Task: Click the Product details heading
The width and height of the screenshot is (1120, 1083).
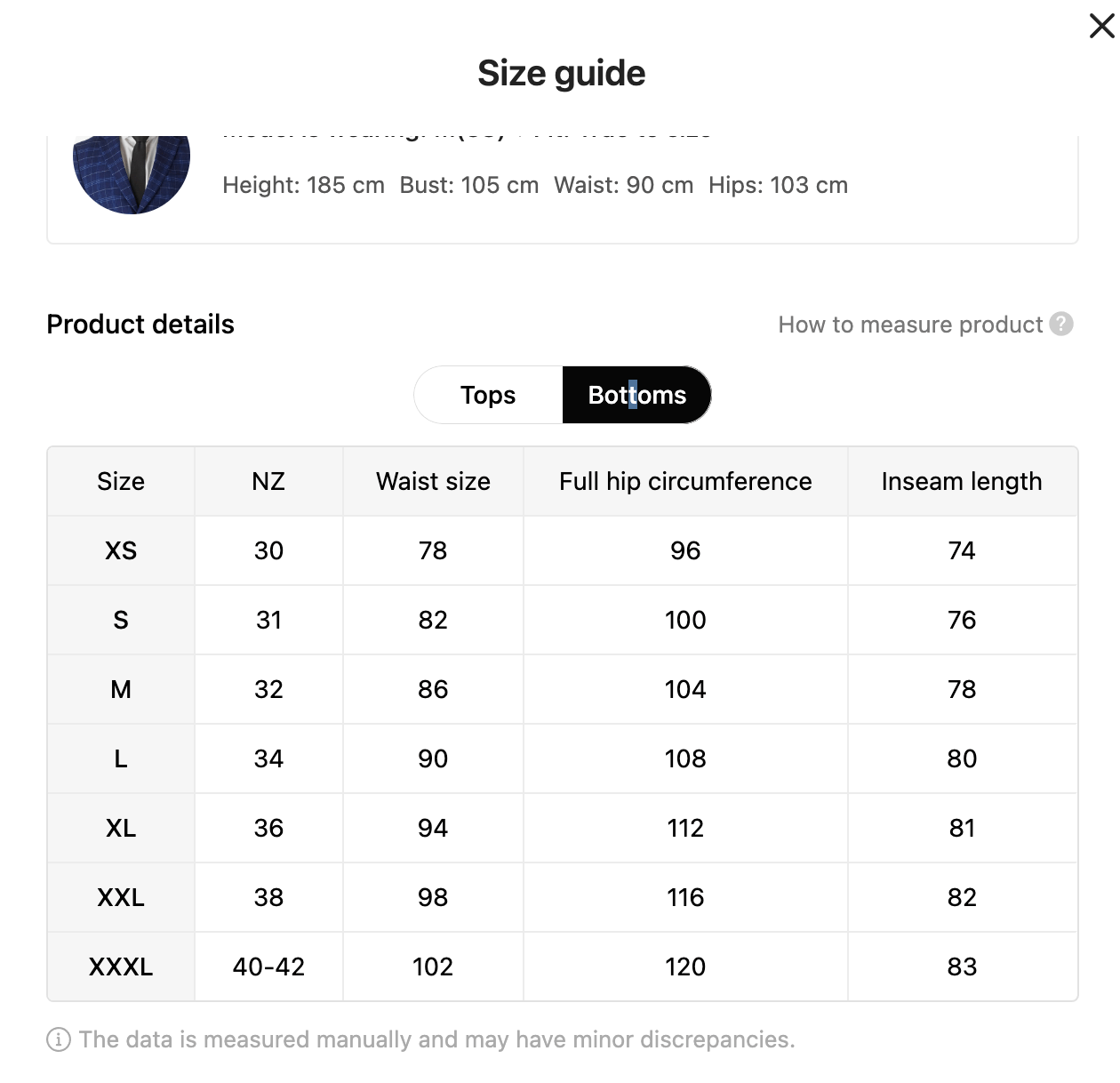Action: tap(140, 325)
